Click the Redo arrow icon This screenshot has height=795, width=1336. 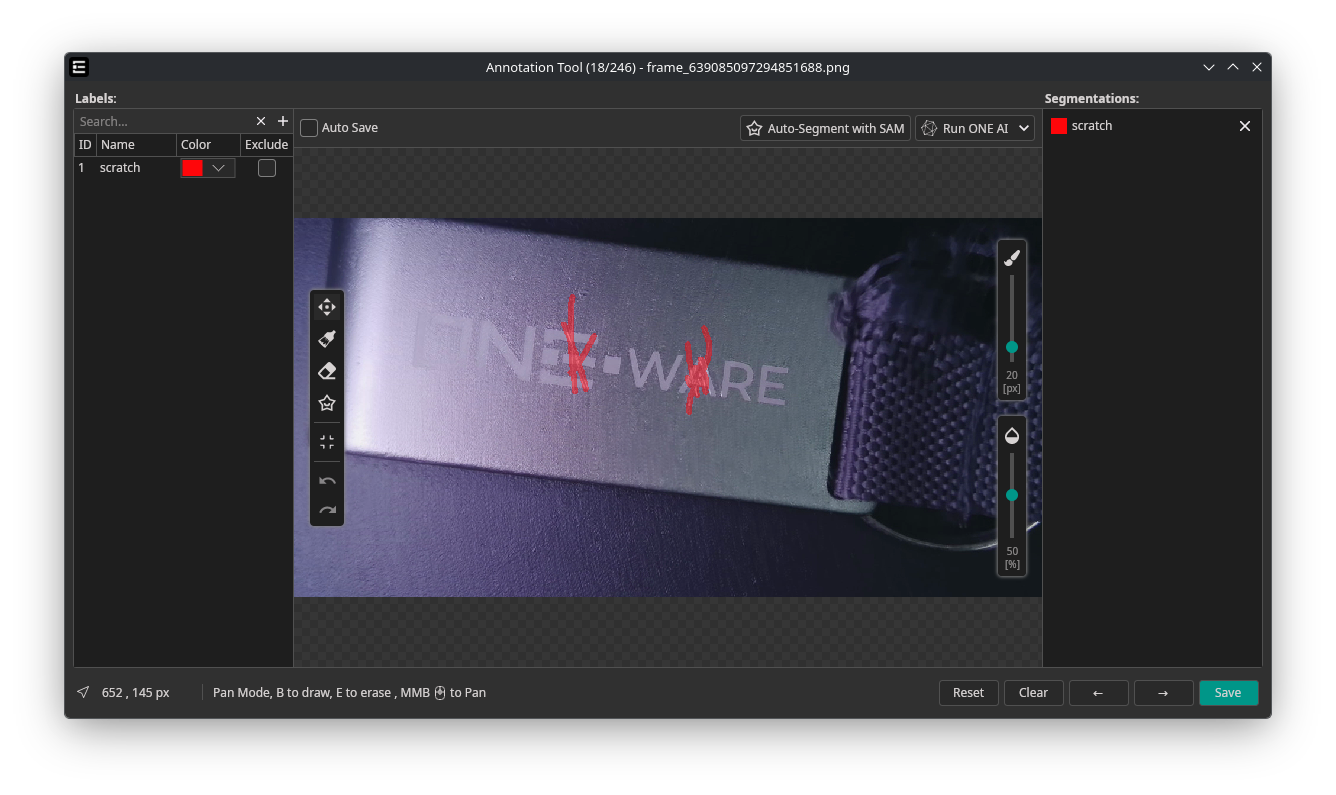pos(327,510)
